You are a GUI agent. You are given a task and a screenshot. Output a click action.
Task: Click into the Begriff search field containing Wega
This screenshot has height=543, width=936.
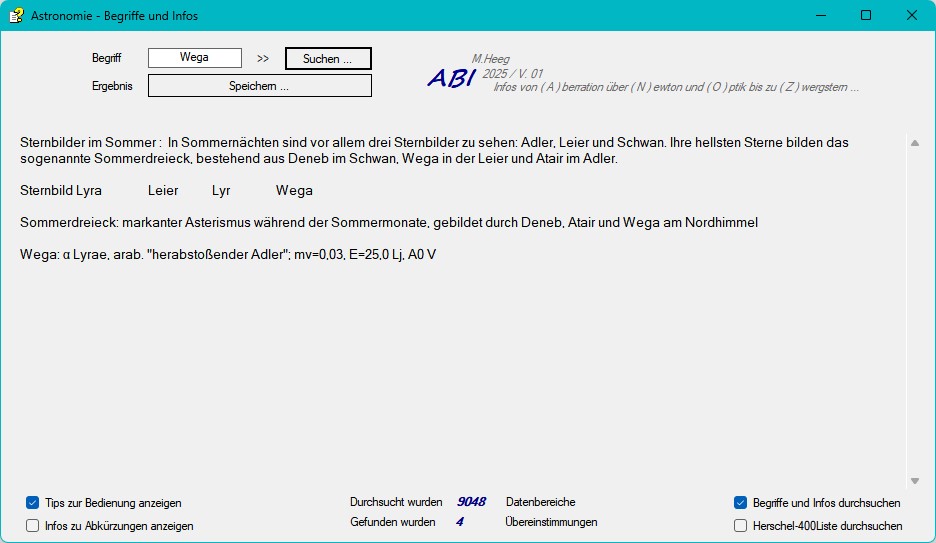click(195, 58)
